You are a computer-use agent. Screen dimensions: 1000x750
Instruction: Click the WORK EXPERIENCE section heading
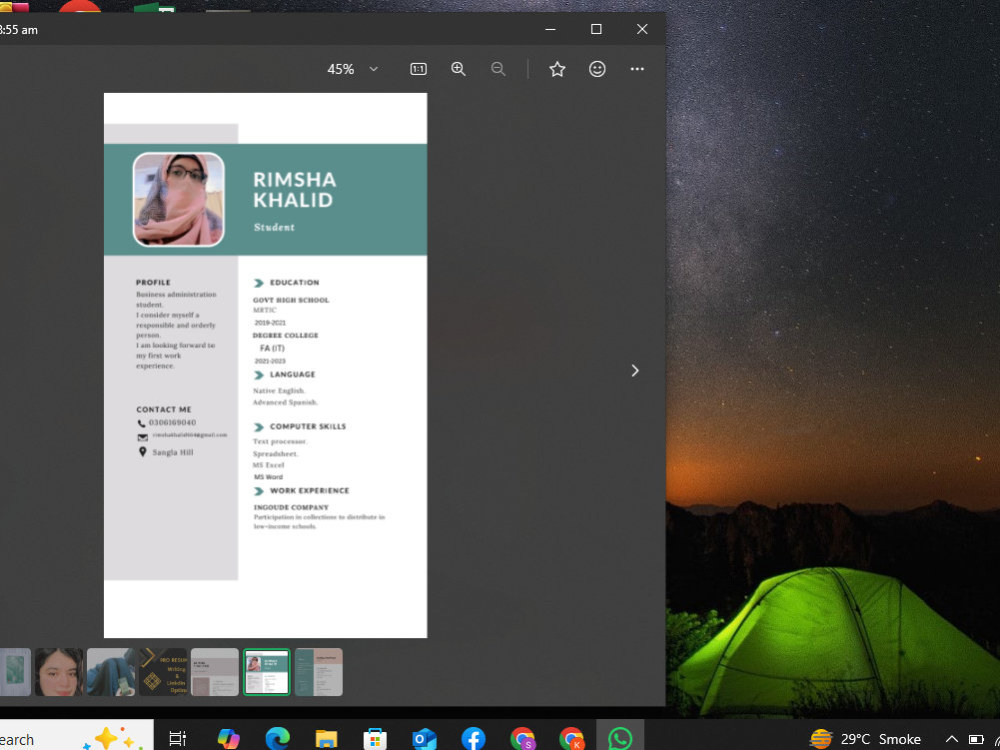[309, 490]
